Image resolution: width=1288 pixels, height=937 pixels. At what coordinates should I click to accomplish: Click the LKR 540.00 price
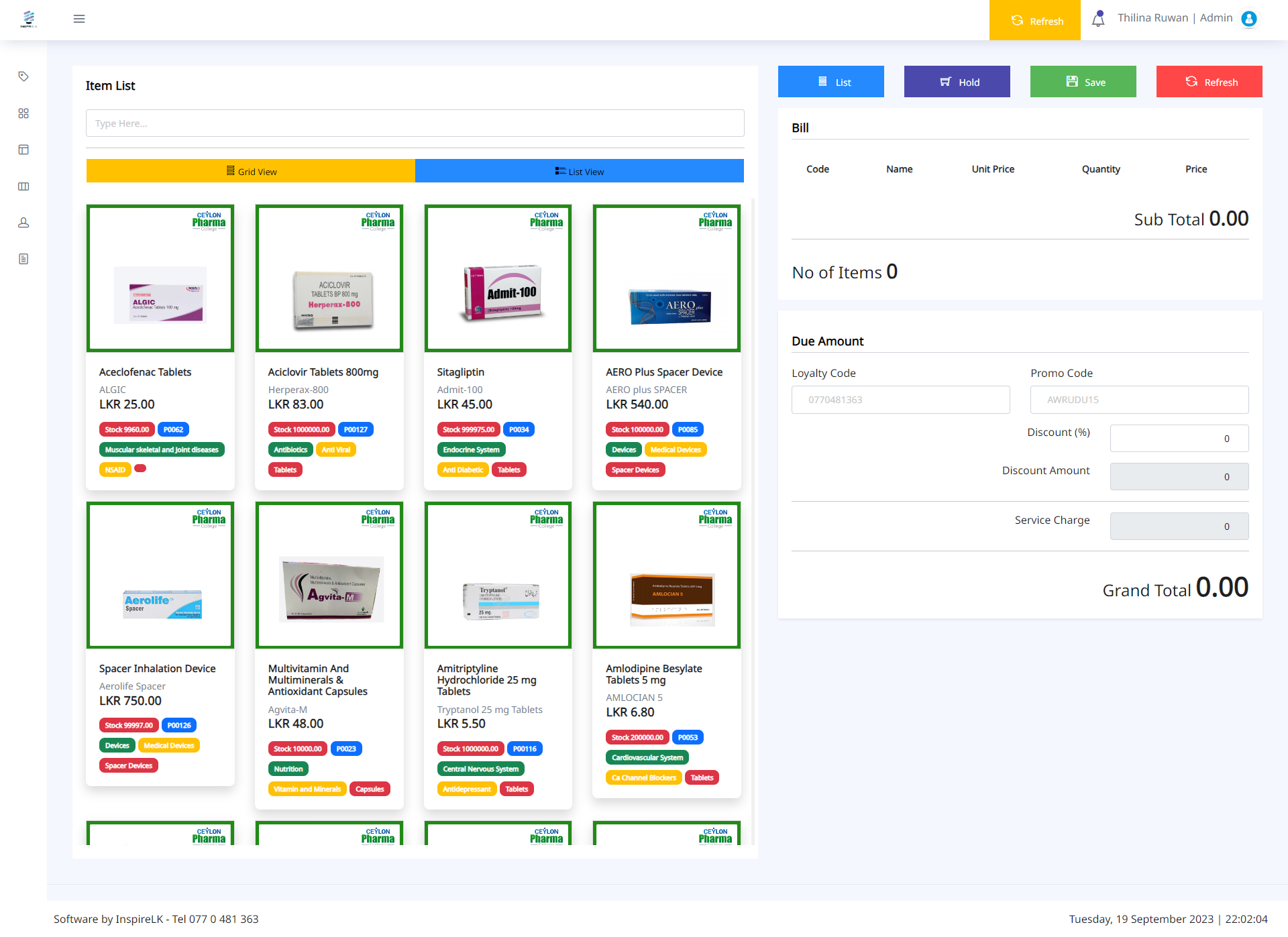(x=637, y=404)
